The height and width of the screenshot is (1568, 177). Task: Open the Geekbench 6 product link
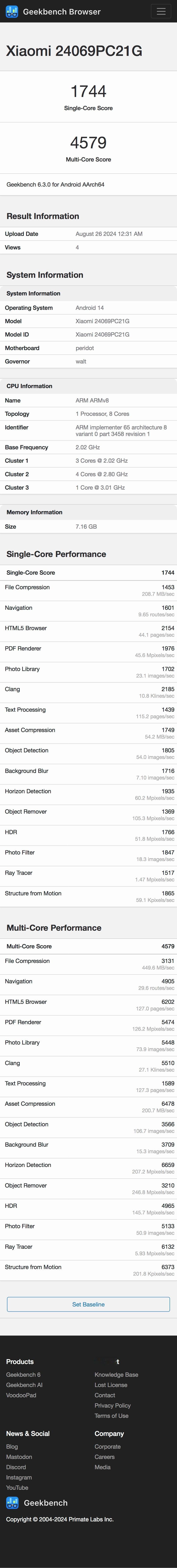point(23,1374)
